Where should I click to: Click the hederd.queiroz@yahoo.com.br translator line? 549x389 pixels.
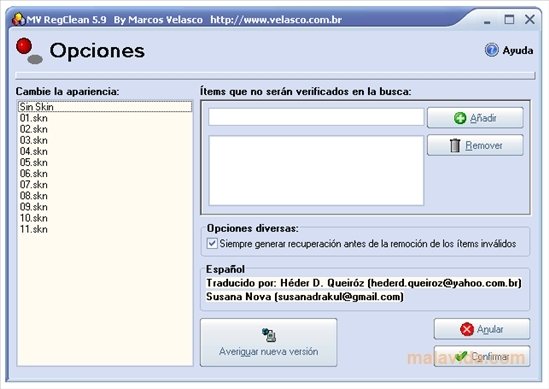pyautogui.click(x=364, y=283)
